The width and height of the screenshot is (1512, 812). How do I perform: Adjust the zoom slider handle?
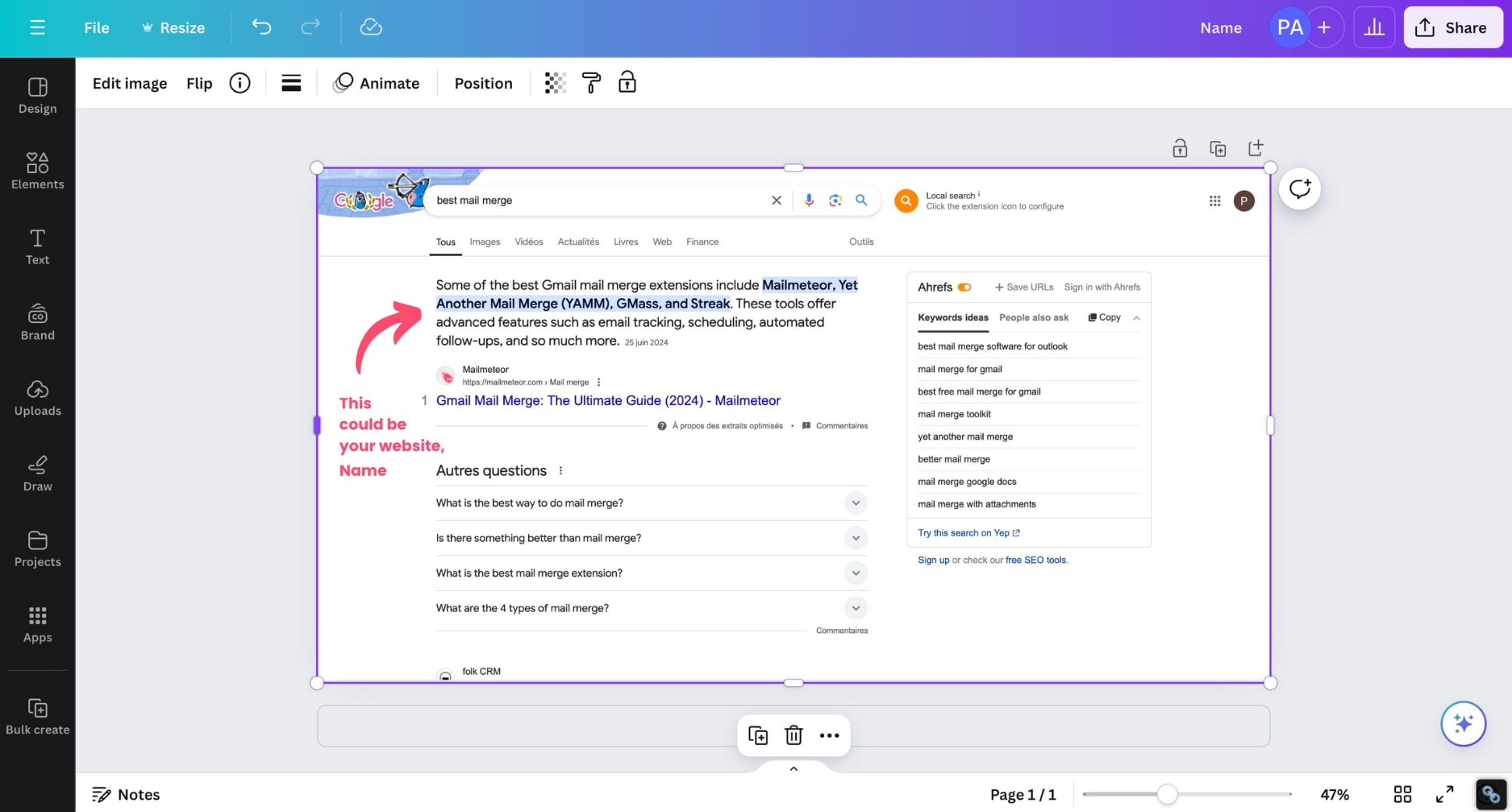pyautogui.click(x=1166, y=794)
